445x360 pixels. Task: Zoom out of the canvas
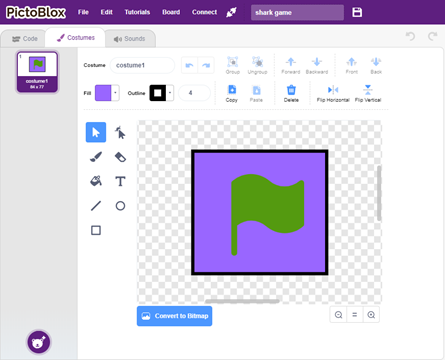point(338,315)
